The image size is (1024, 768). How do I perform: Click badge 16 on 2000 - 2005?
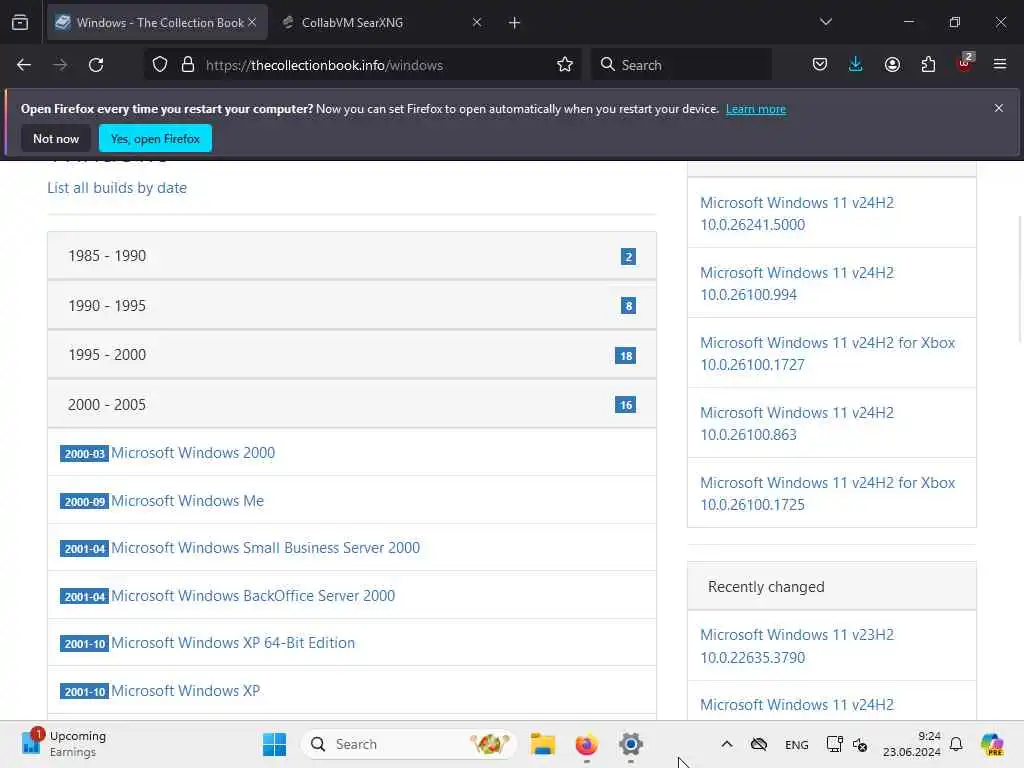(625, 405)
